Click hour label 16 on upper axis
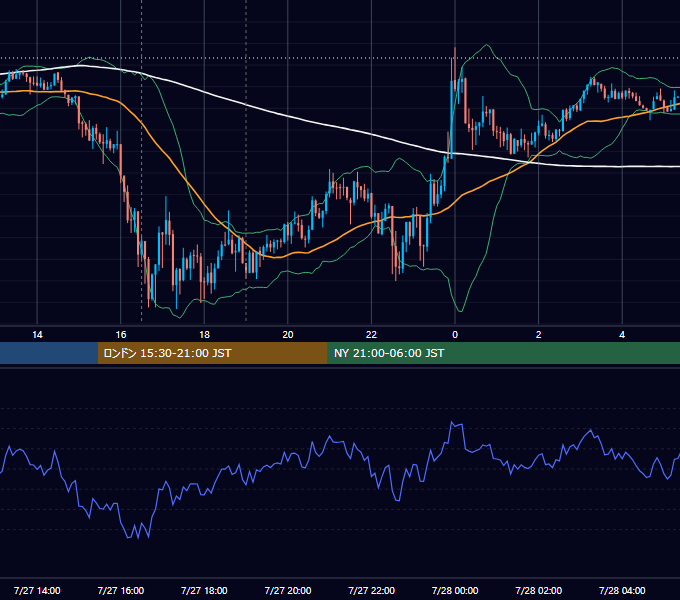The width and height of the screenshot is (680, 600). (x=121, y=335)
